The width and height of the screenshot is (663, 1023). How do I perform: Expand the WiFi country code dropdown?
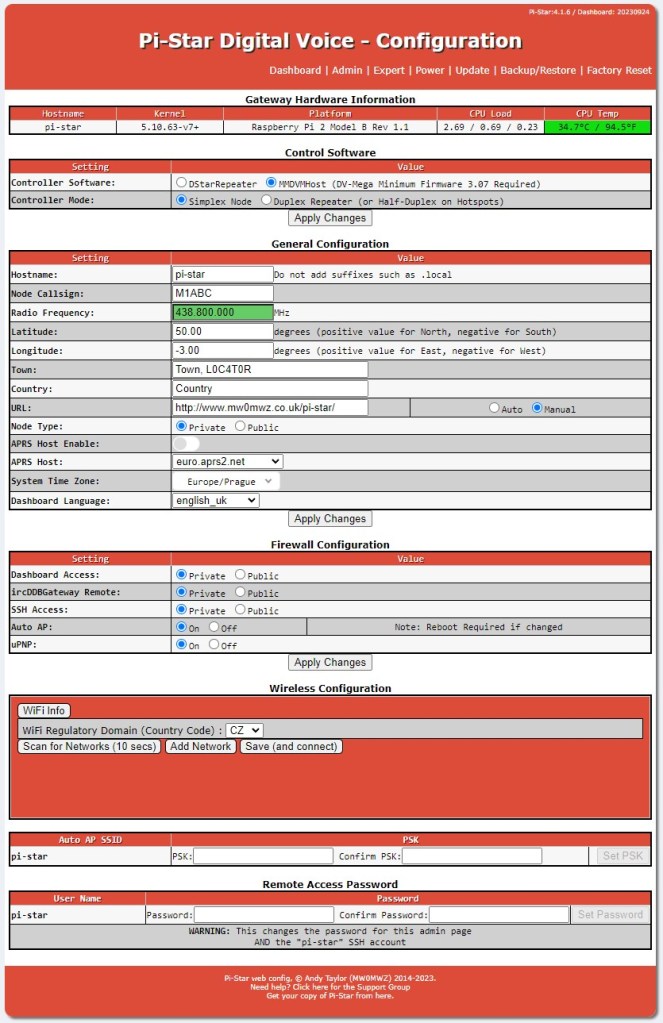(x=244, y=731)
